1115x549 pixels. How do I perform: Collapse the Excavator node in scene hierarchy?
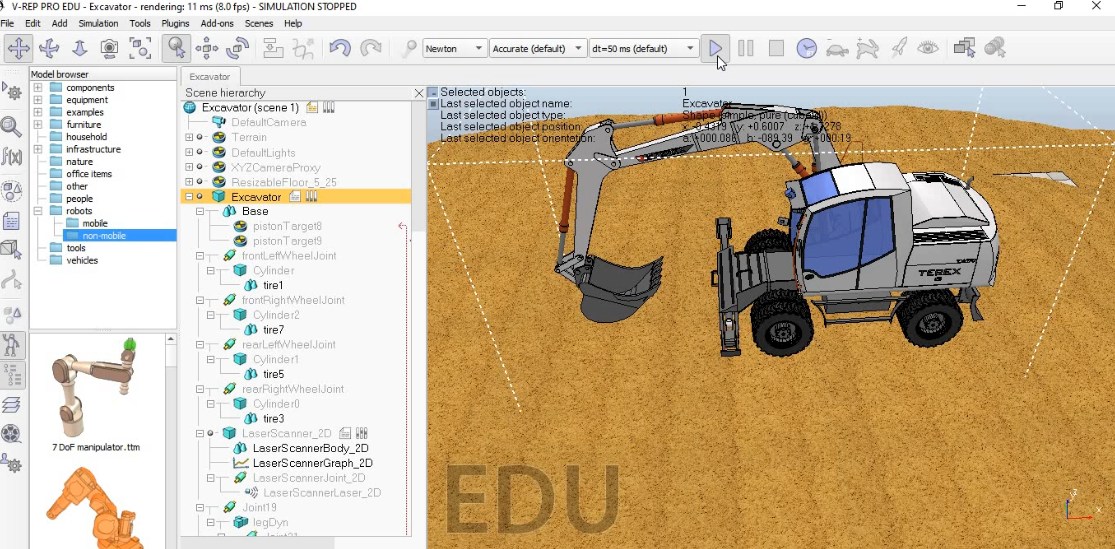(x=189, y=197)
